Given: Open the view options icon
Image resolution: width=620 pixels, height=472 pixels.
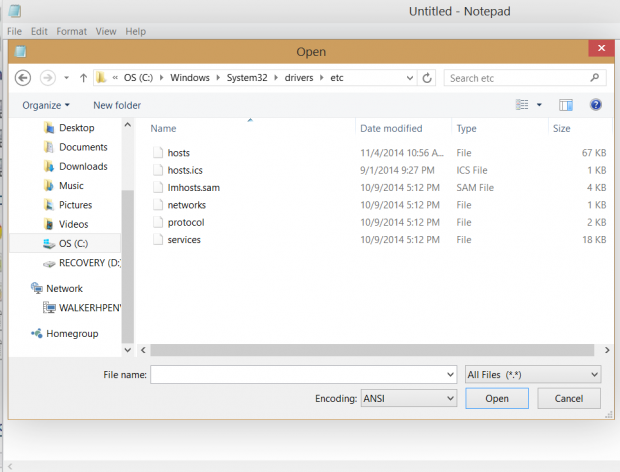Looking at the screenshot, I should coord(522,104).
